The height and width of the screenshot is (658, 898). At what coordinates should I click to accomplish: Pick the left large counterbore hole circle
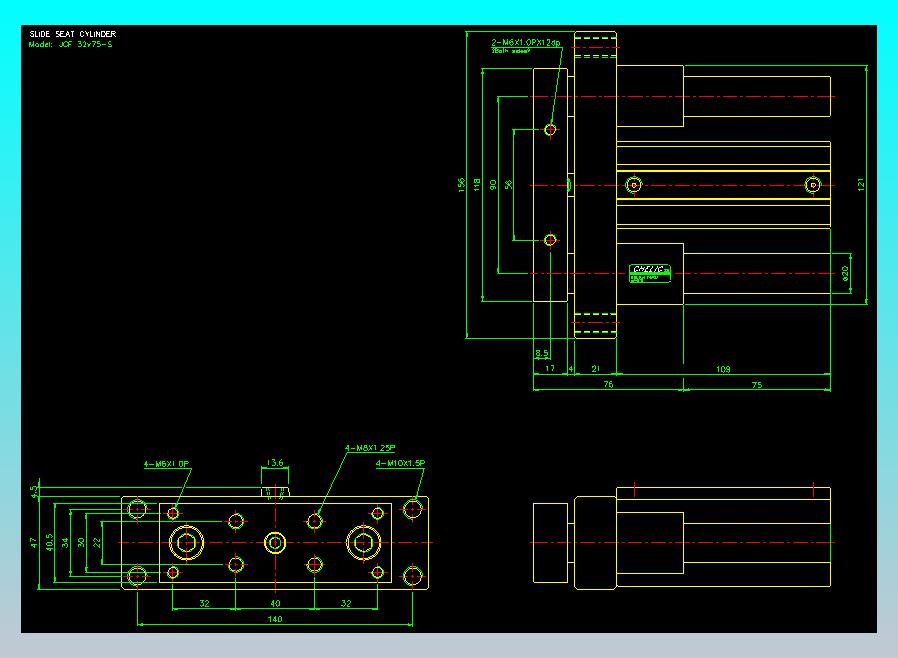tap(186, 542)
